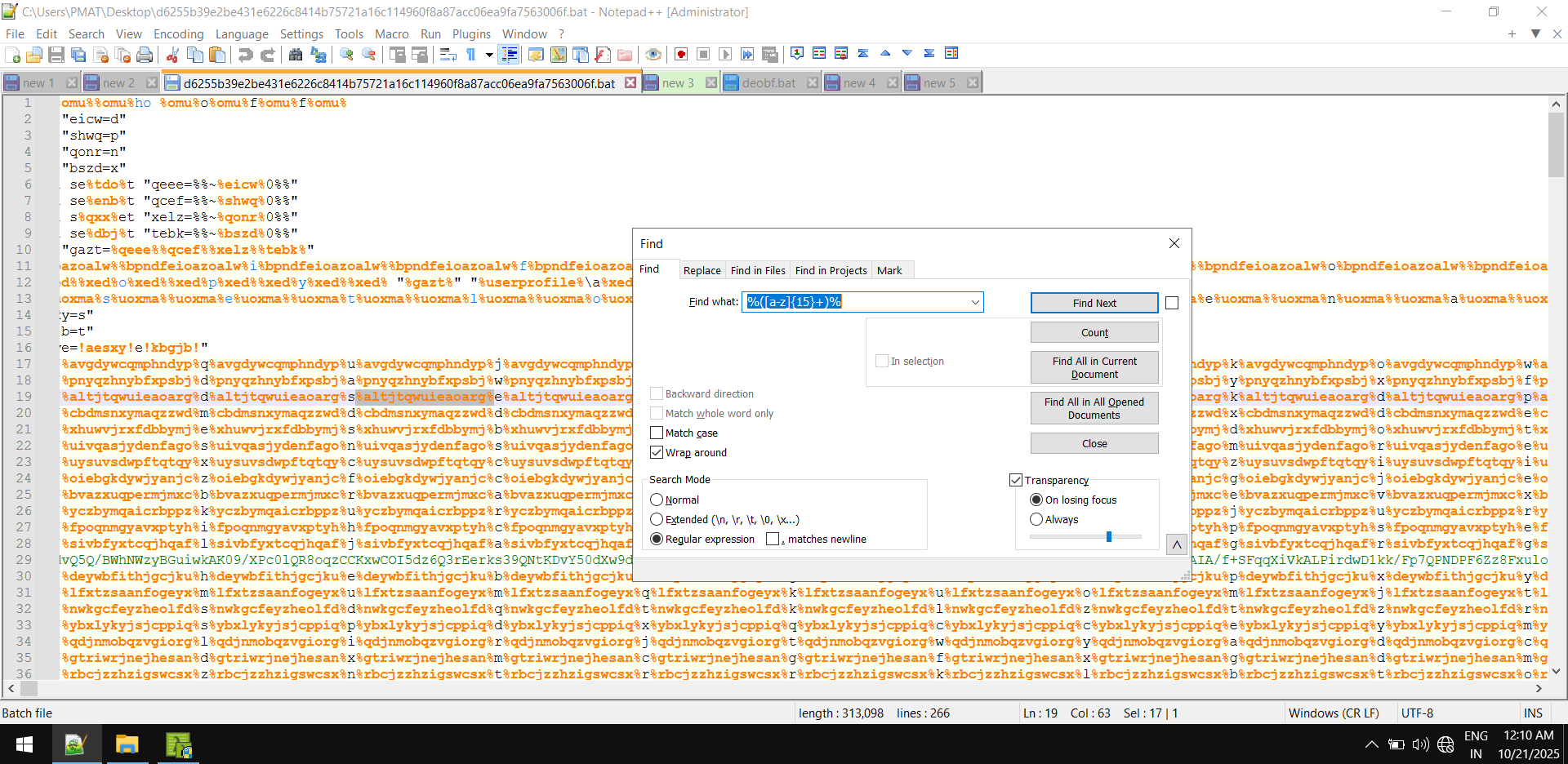Select the Normal search mode radio
Viewport: 1568px width, 764px height.
pos(657,500)
